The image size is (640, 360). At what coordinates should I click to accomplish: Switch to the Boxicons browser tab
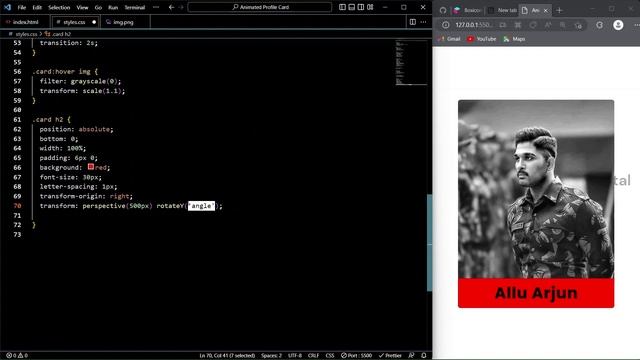[468, 10]
